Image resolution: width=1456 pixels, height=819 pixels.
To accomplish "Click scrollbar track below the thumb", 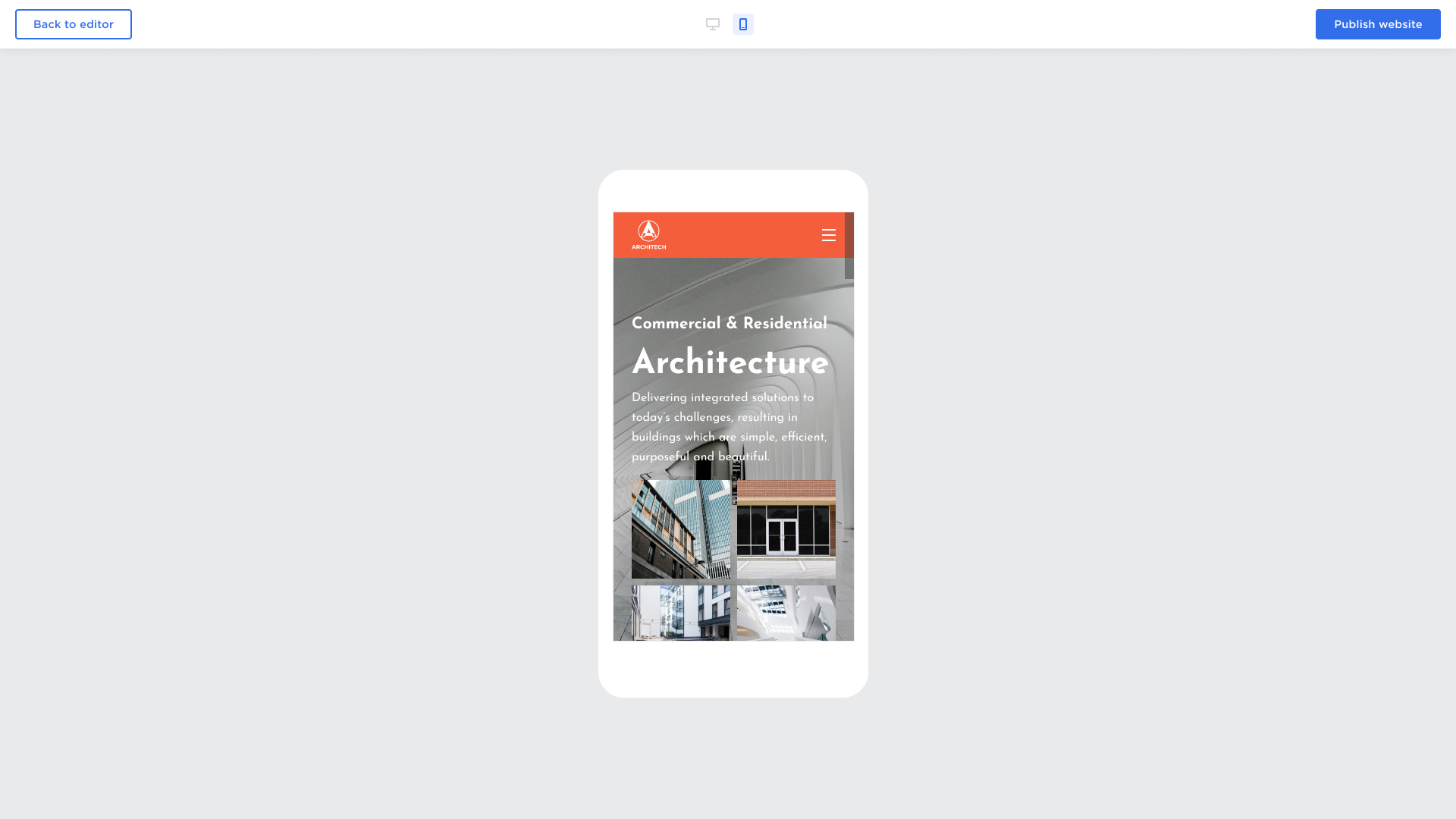I will (849, 455).
